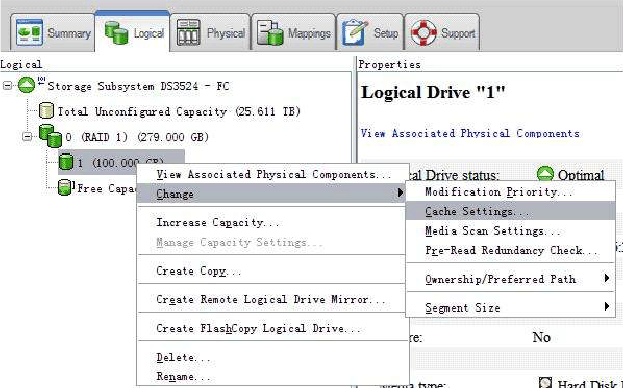The width and height of the screenshot is (623, 388).
Task: Click the green cylinders Logical icon
Action: 116,33
